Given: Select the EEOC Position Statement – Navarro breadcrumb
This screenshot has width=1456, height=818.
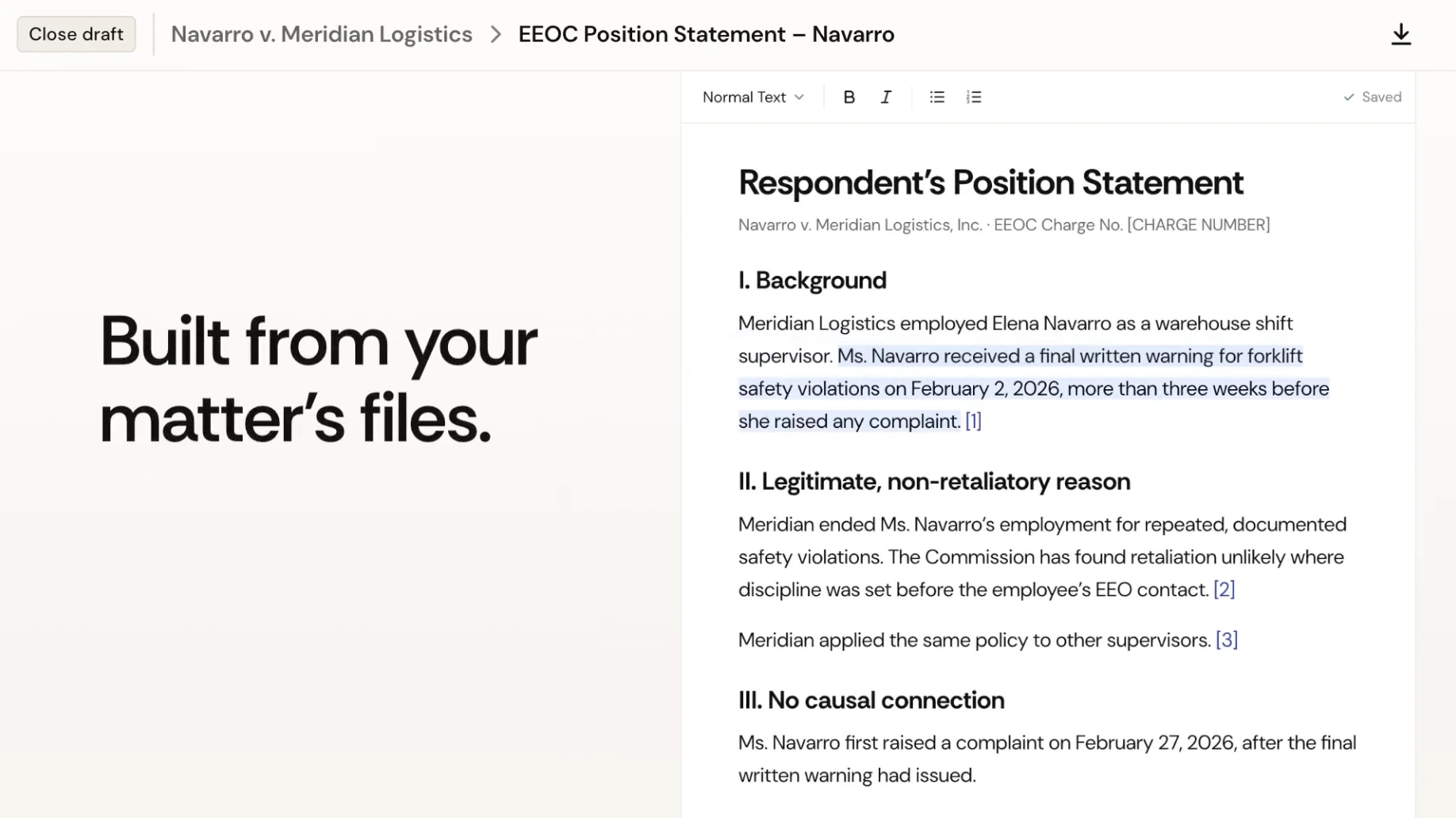Looking at the screenshot, I should pos(706,34).
